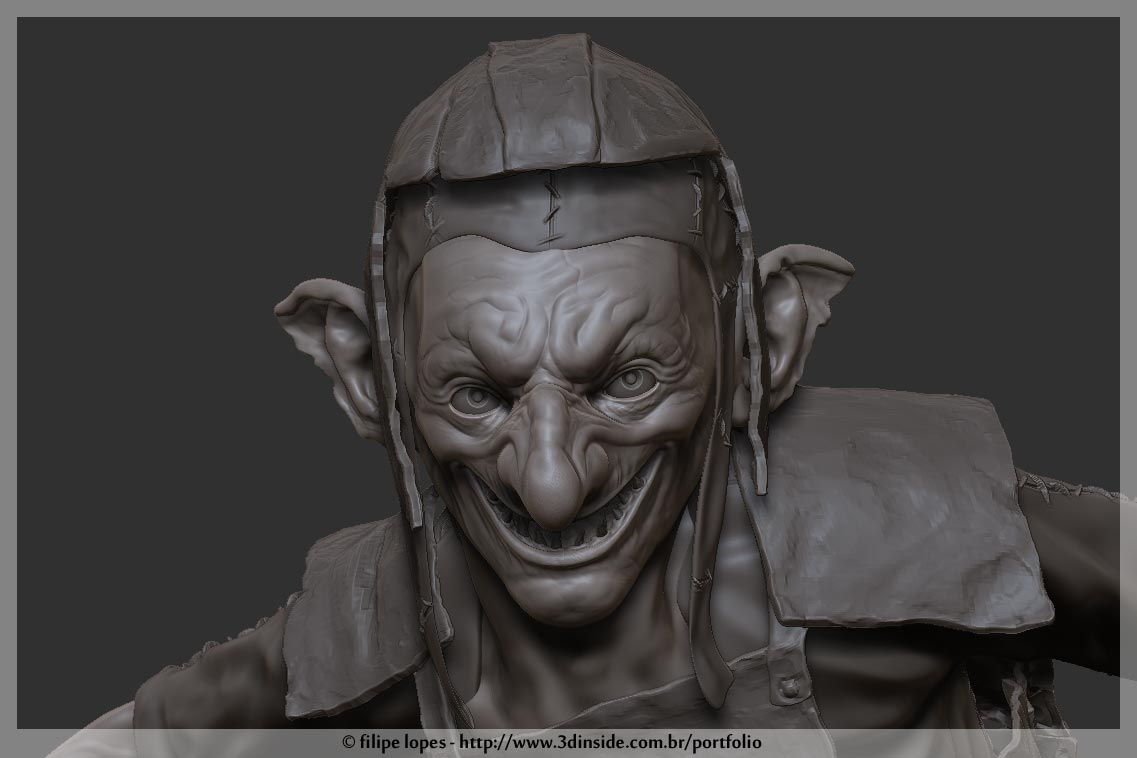This screenshot has width=1137, height=758.
Task: Open the 3dinside.com.br portfolio link
Action: pyautogui.click(x=615, y=744)
